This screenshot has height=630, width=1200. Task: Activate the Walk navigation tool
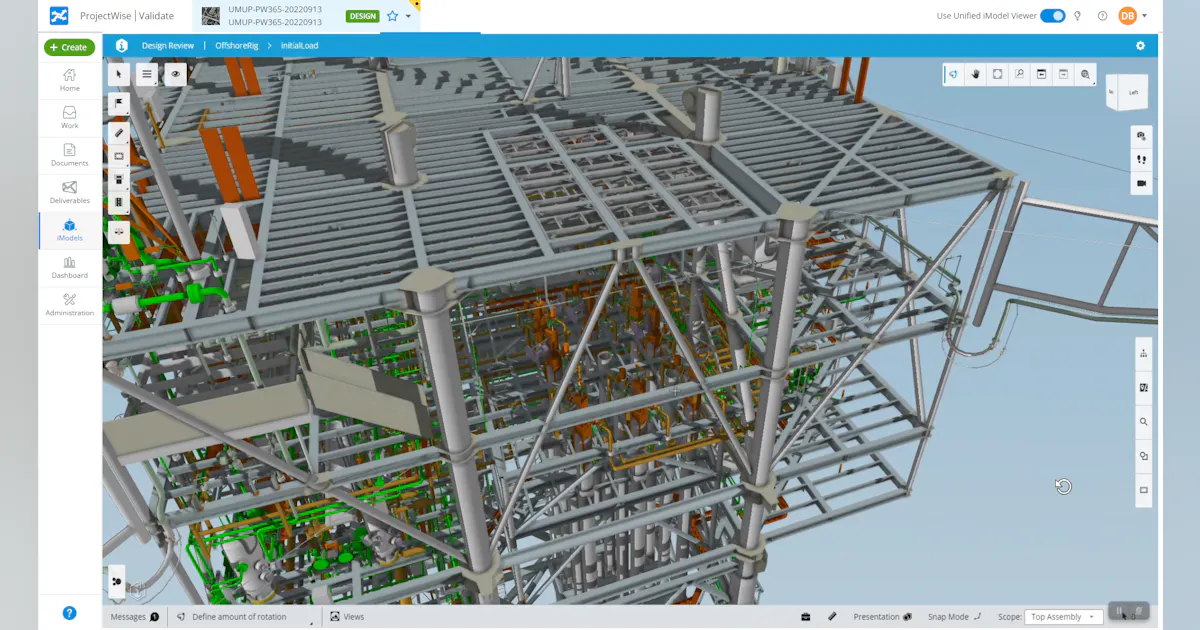(1141, 159)
